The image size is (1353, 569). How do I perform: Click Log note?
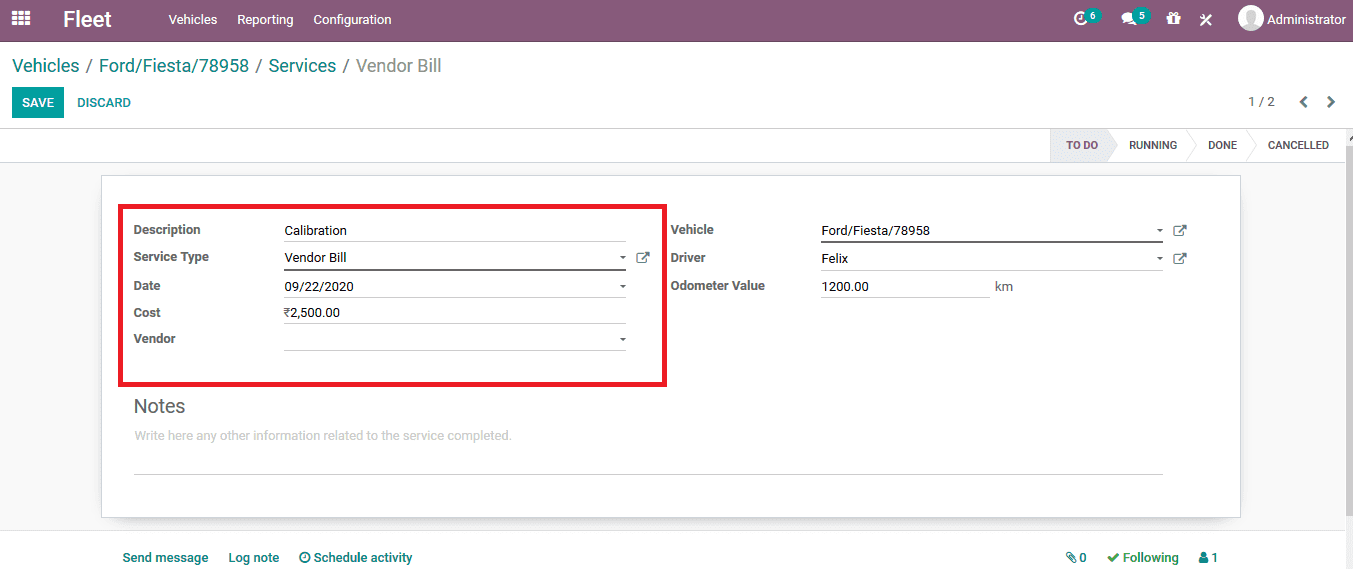point(254,558)
